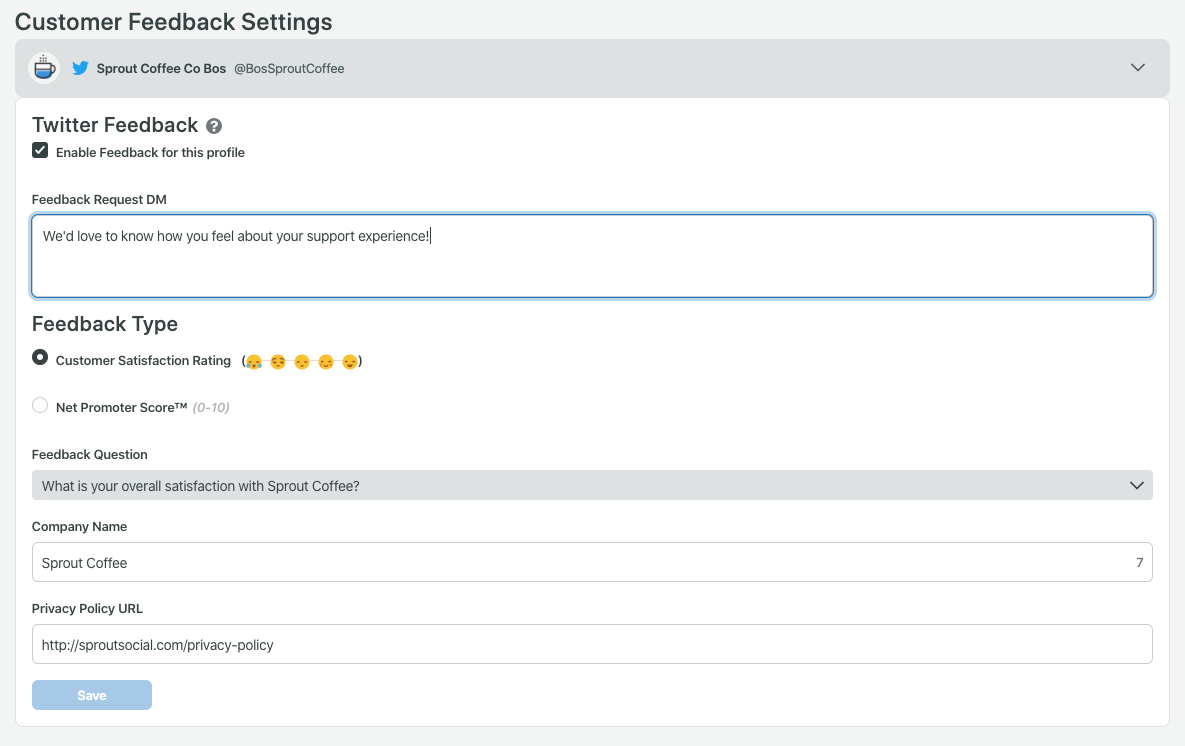Screen dimensions: 1185x746
Task: Select Net Promoter Score radio button
Action: tap(40, 405)
